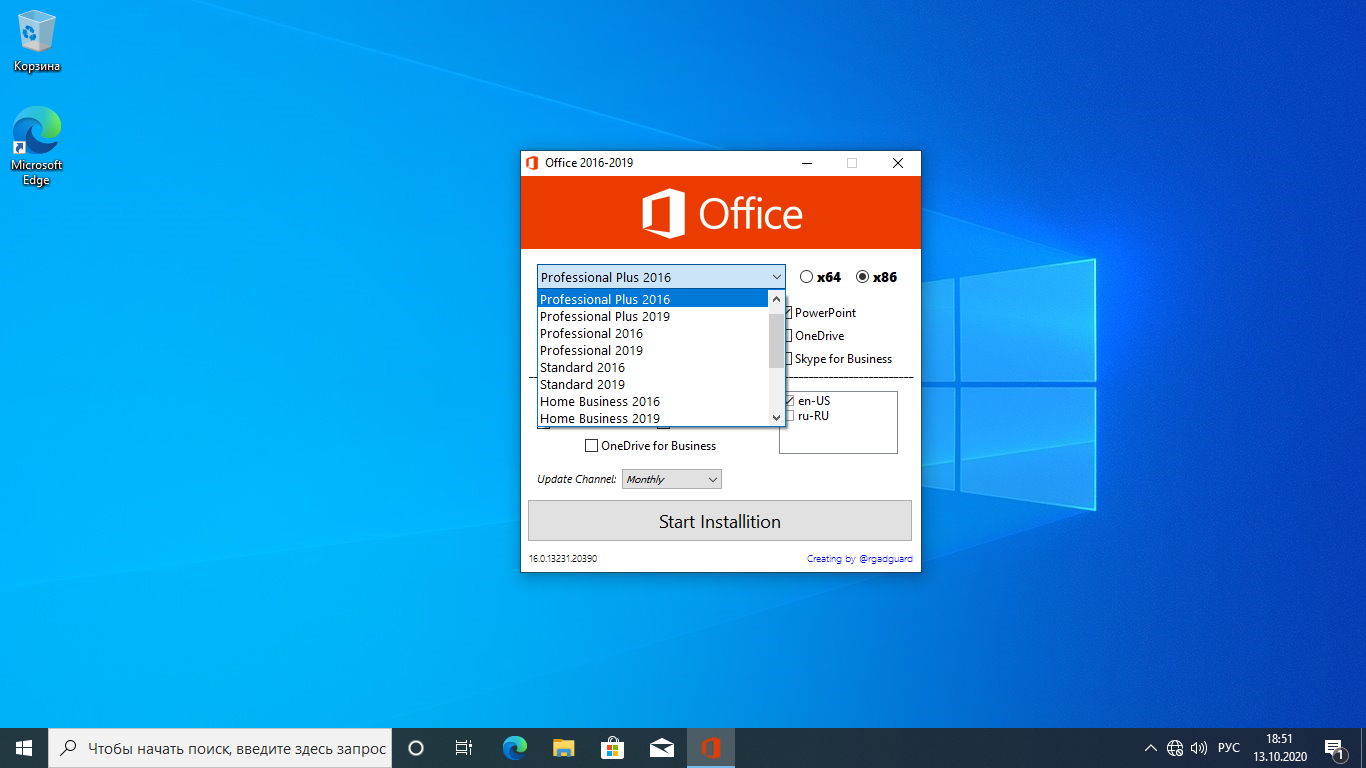Screen dimensions: 1366x768
Task: Open Task View from the taskbar
Action: point(464,747)
